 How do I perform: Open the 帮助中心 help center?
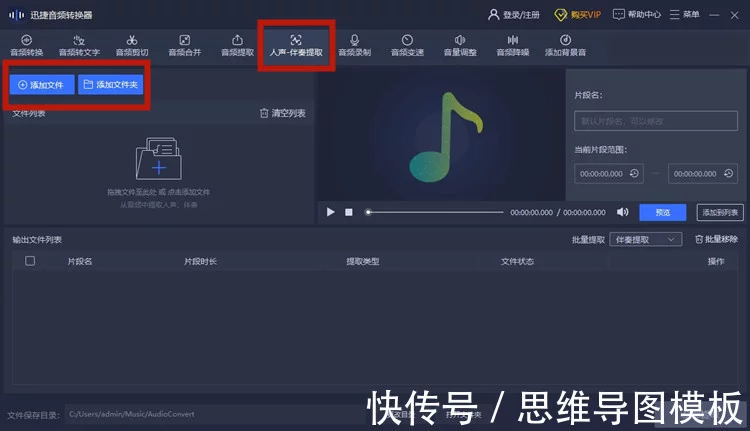click(x=637, y=15)
